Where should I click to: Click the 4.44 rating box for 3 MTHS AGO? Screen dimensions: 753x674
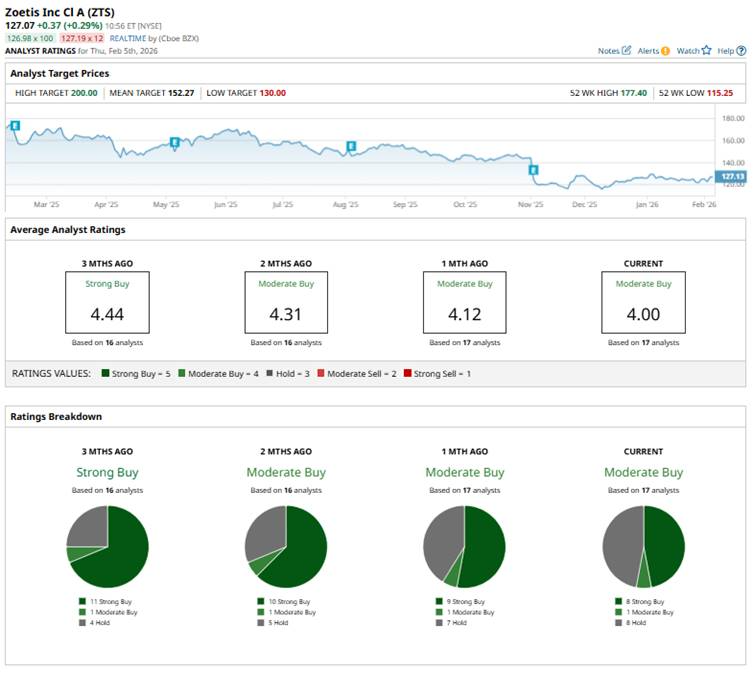(x=108, y=302)
